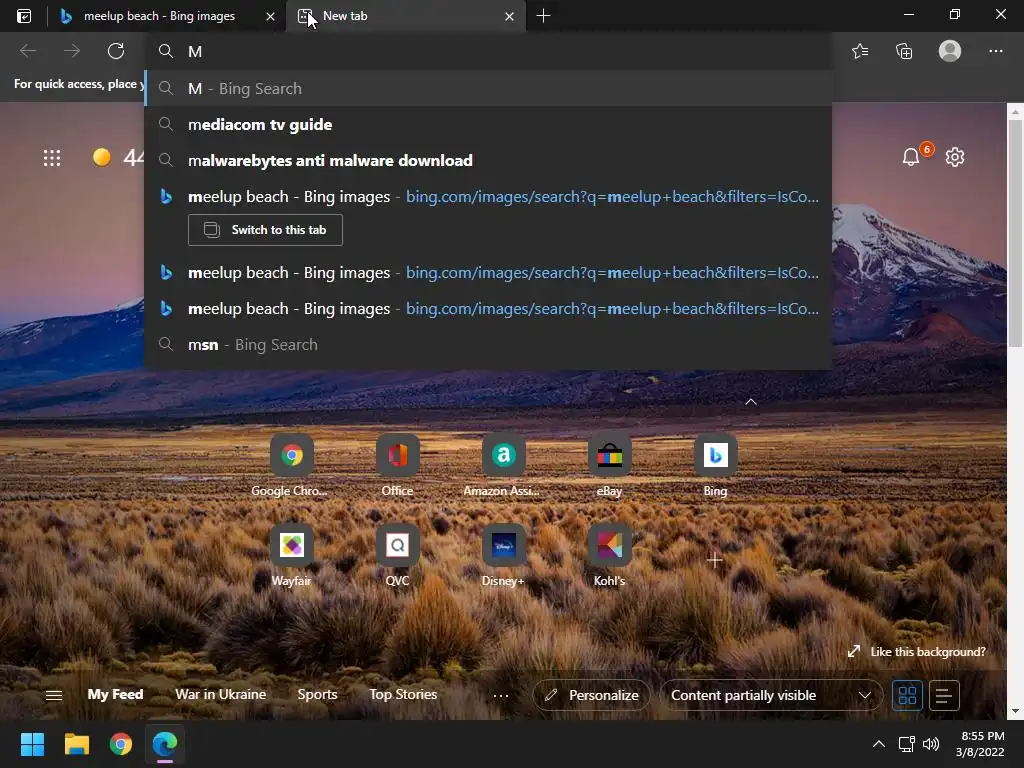Choose malwarebytes anti malware download suggestion
This screenshot has width=1024, height=768.
pos(488,160)
